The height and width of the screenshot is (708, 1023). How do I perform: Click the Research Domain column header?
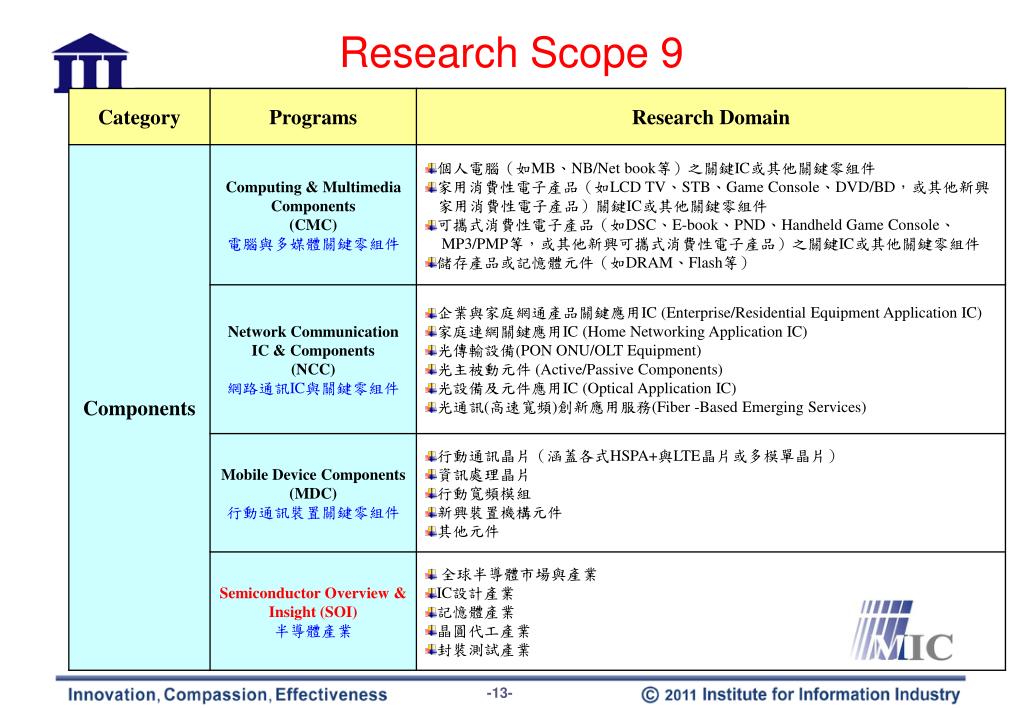710,117
